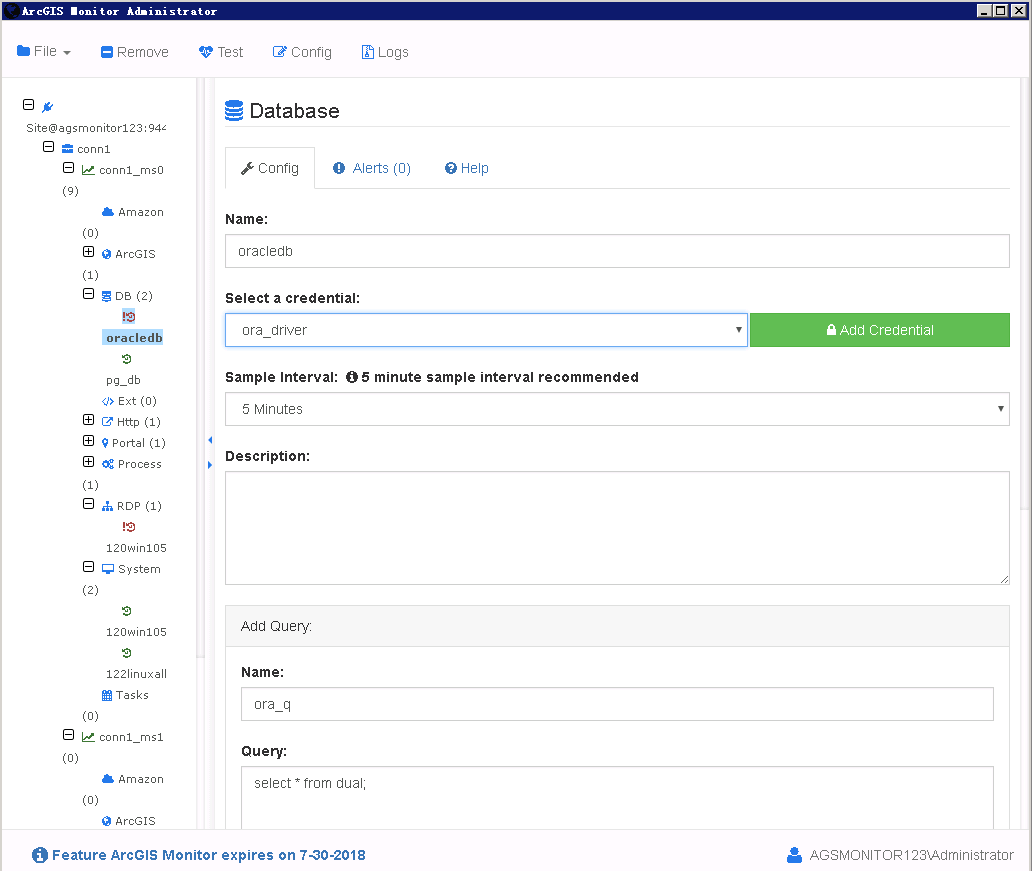Switch to the Help tab
Image resolution: width=1032 pixels, height=871 pixels.
point(467,168)
